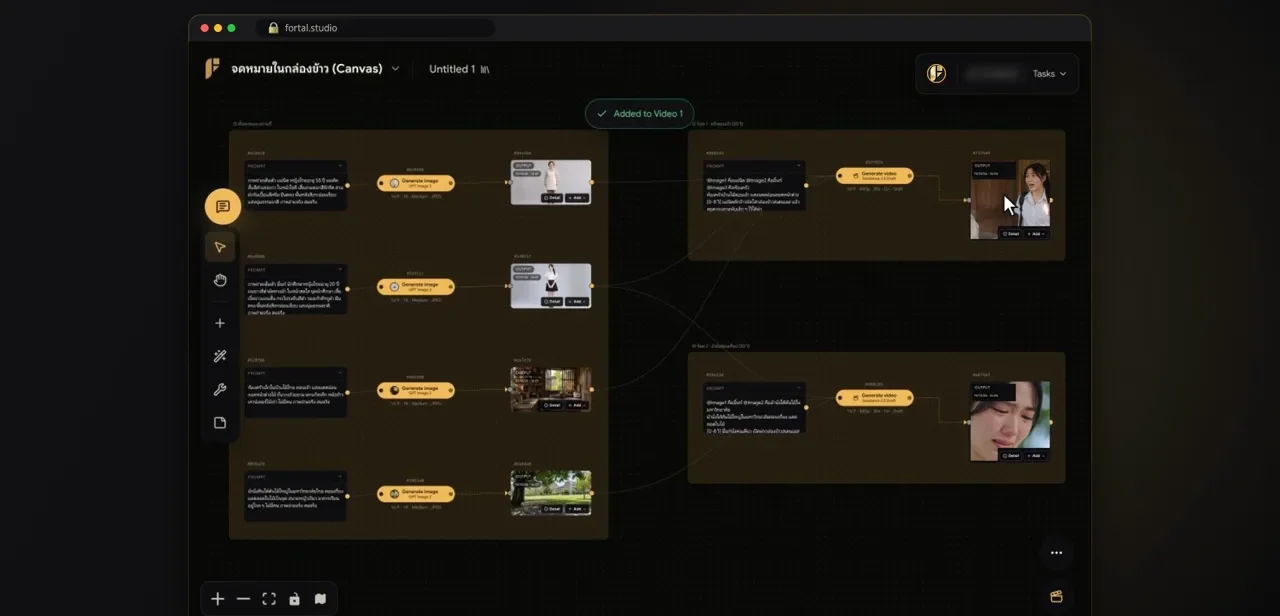Open Add menu on interior room image output

[x=577, y=405]
